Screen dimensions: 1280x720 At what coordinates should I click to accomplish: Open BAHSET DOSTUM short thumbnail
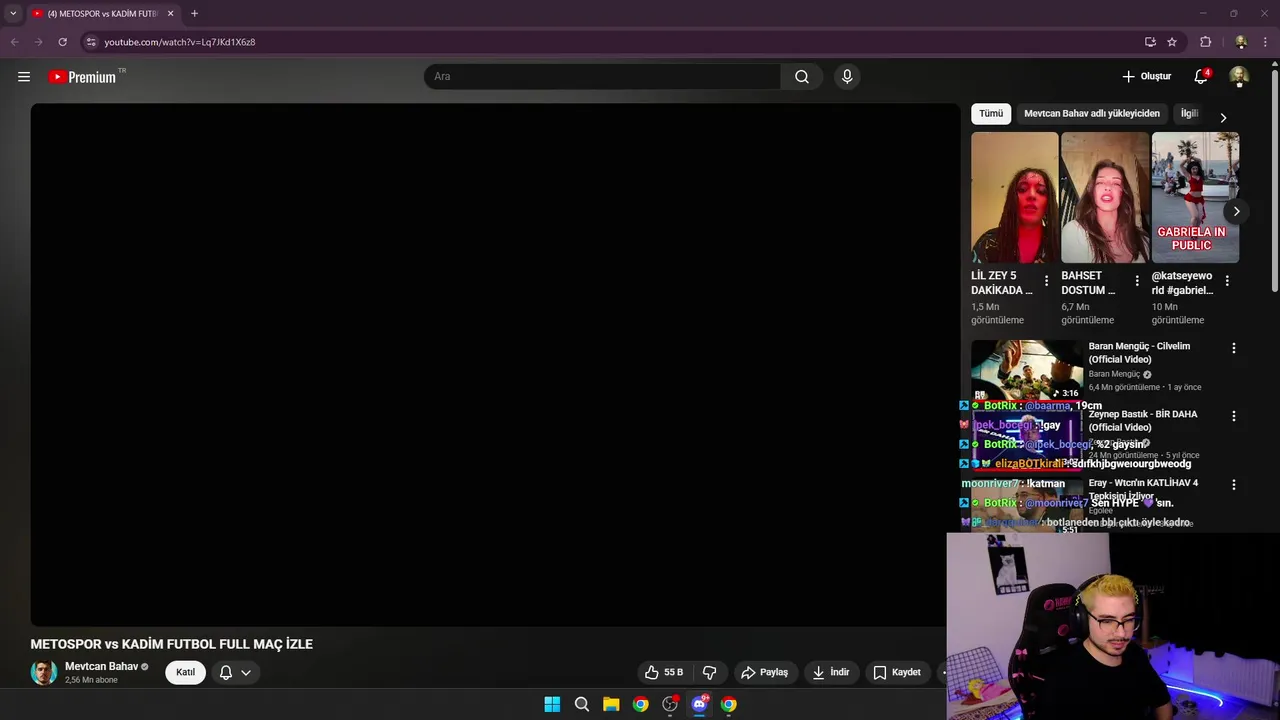click(x=1105, y=197)
